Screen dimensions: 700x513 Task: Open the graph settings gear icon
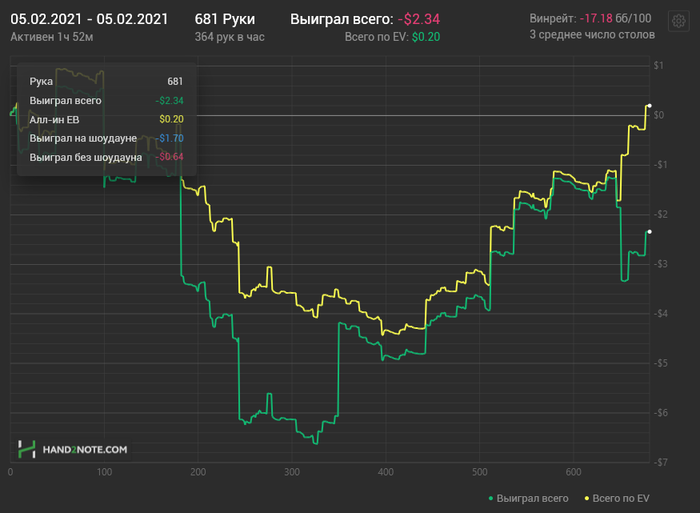tap(679, 21)
